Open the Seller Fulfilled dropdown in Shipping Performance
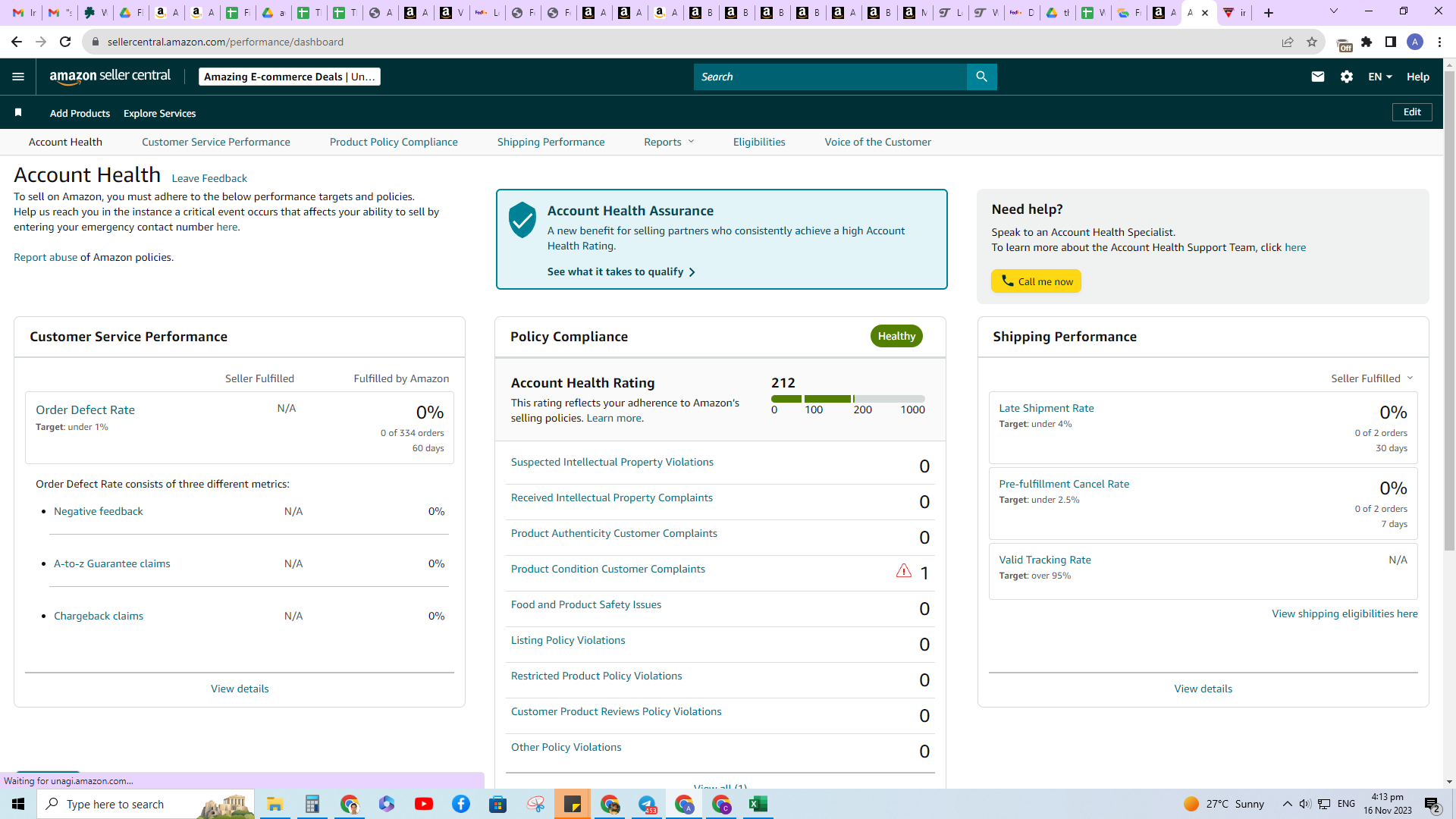 pos(1372,378)
